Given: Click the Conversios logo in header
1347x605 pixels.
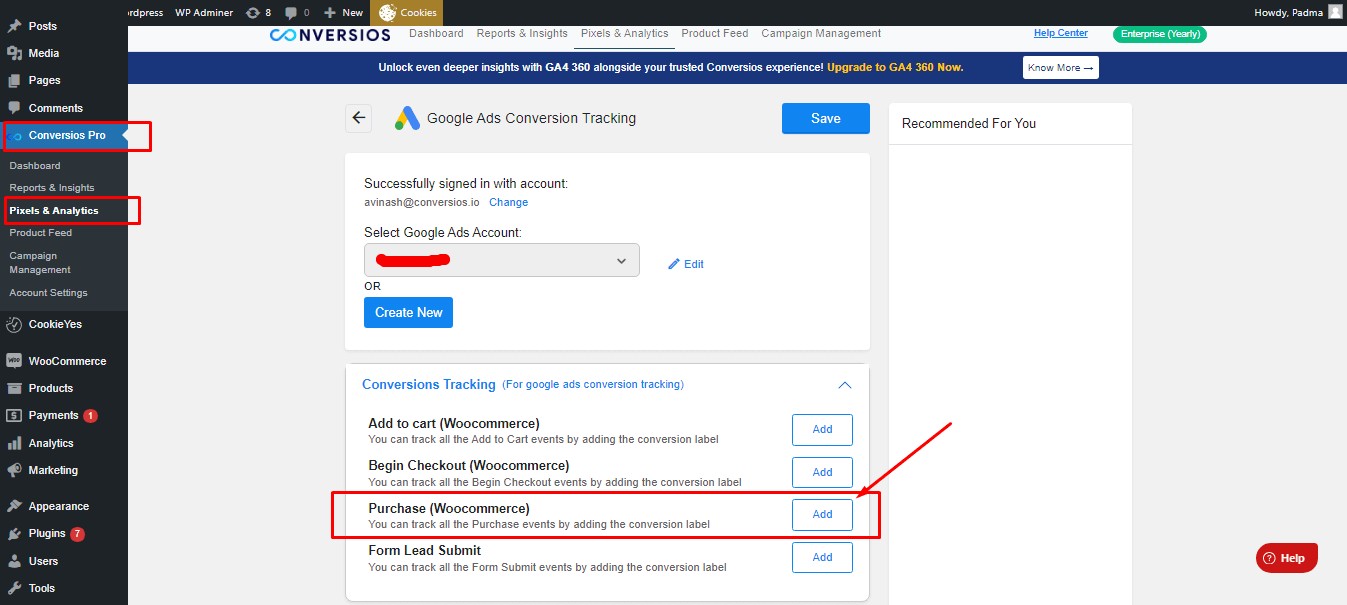Looking at the screenshot, I should coord(332,34).
